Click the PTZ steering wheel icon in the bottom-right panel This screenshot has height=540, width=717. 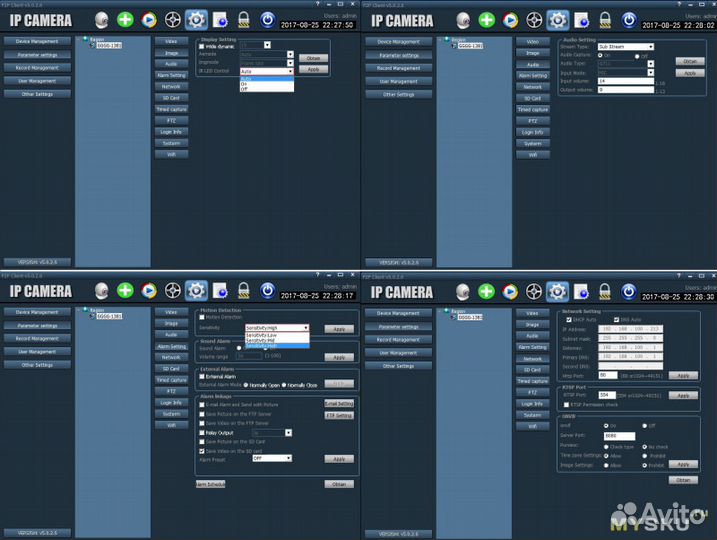coord(531,290)
